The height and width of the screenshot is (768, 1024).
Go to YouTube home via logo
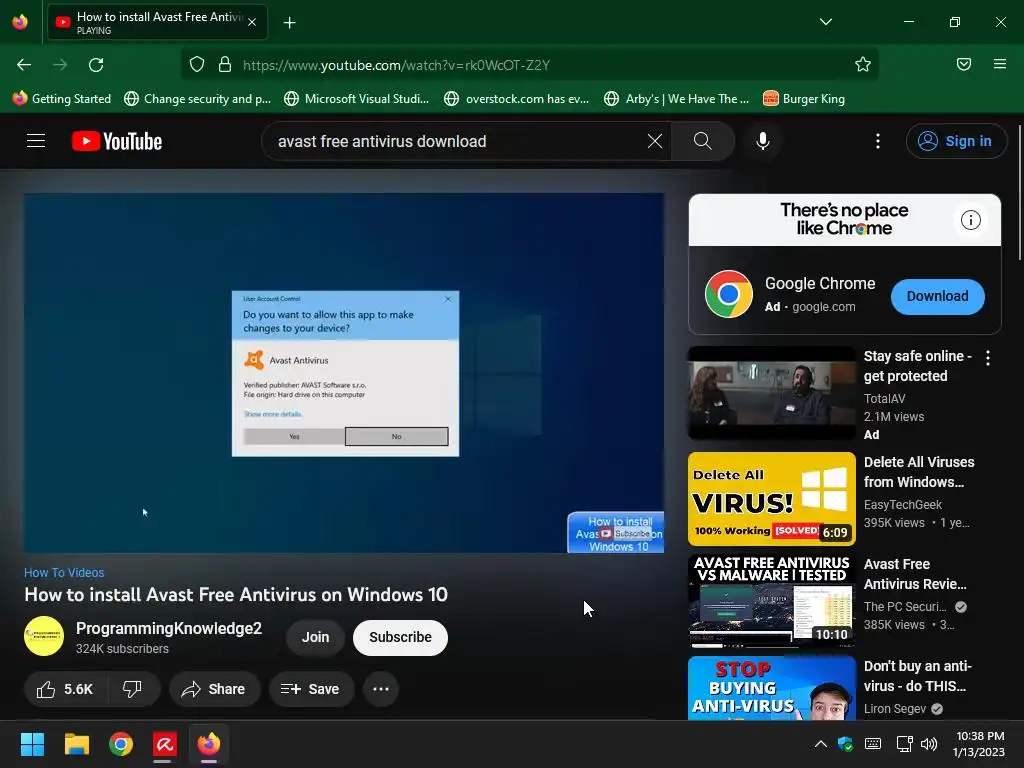click(x=117, y=141)
